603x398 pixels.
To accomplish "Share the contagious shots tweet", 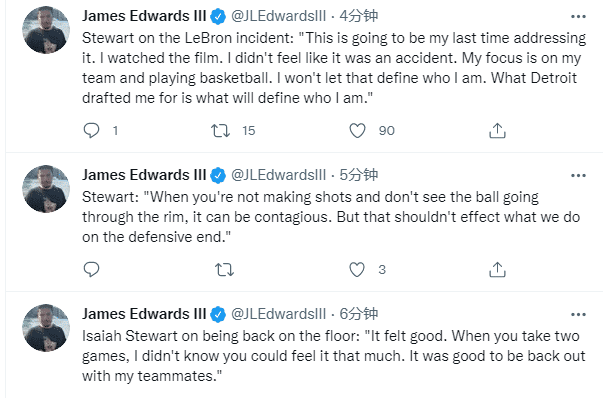I will (x=497, y=270).
